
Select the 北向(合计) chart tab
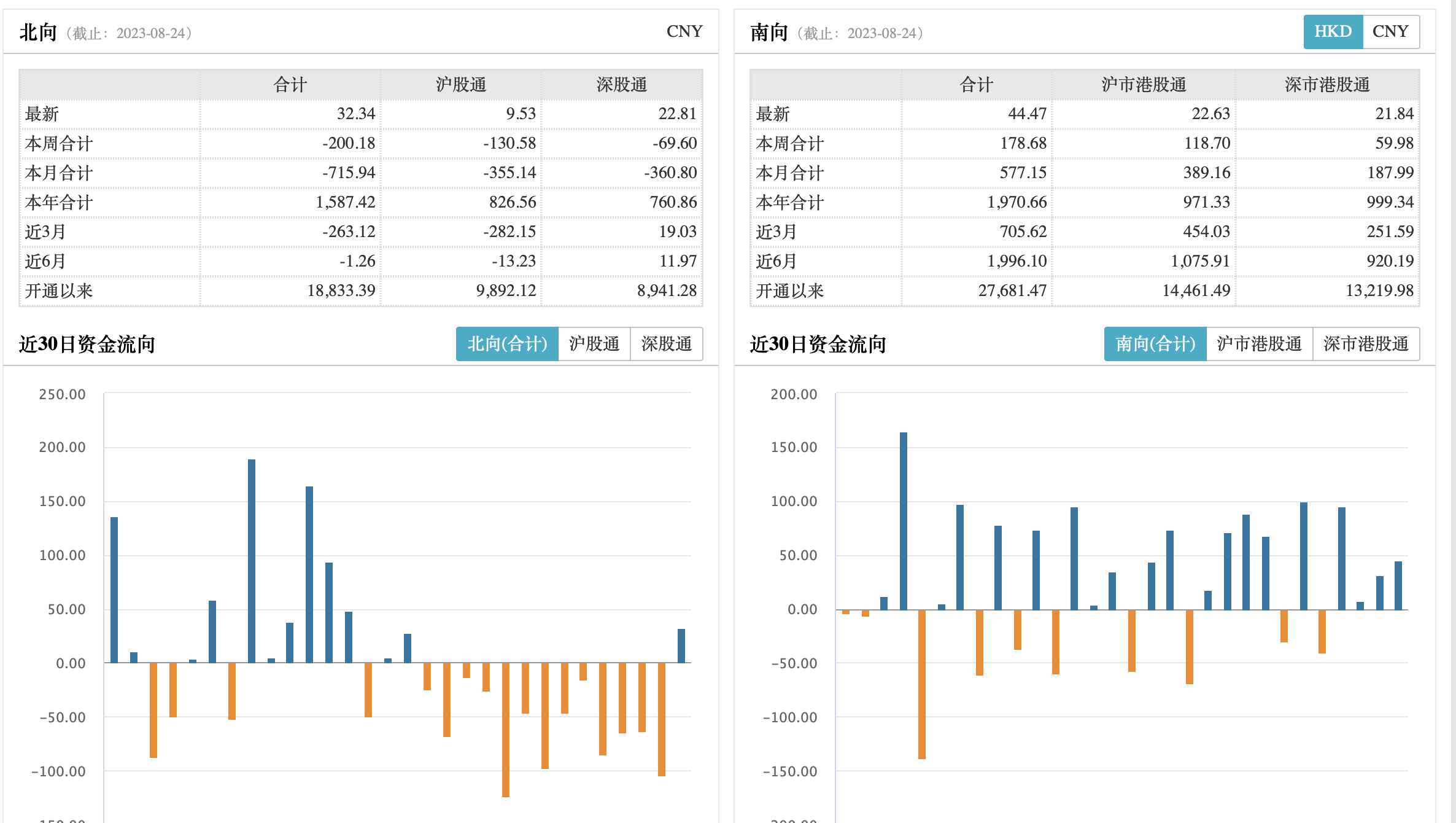pyautogui.click(x=507, y=344)
